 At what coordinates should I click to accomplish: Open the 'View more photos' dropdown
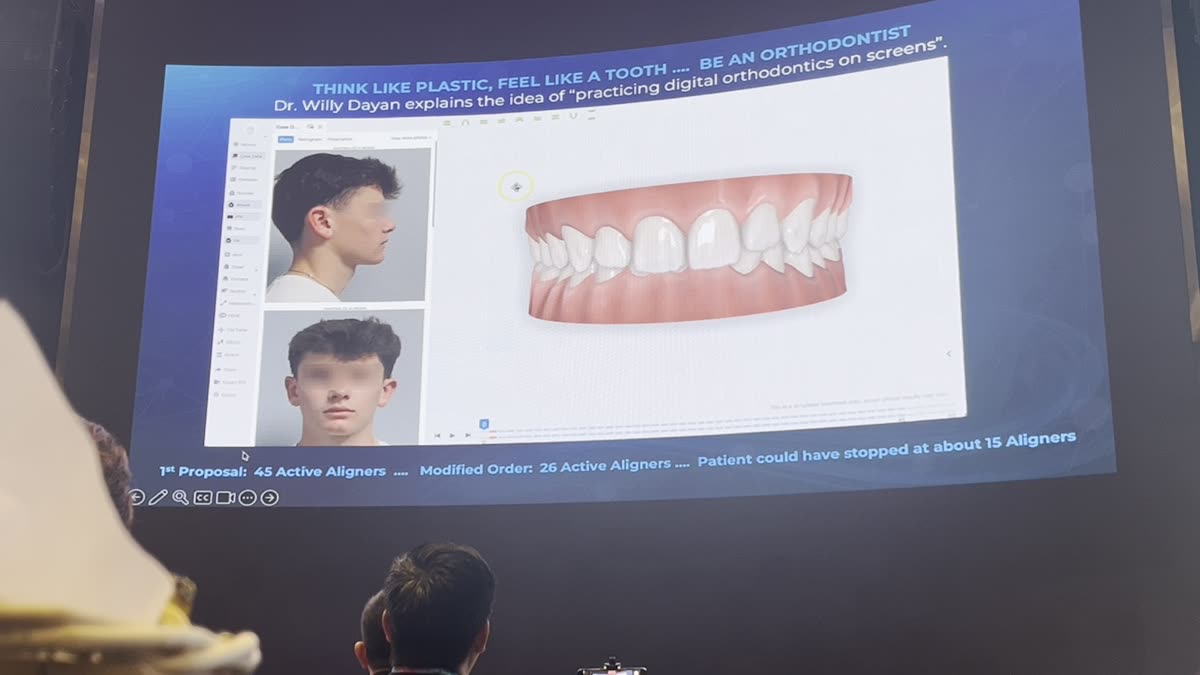pyautogui.click(x=410, y=137)
